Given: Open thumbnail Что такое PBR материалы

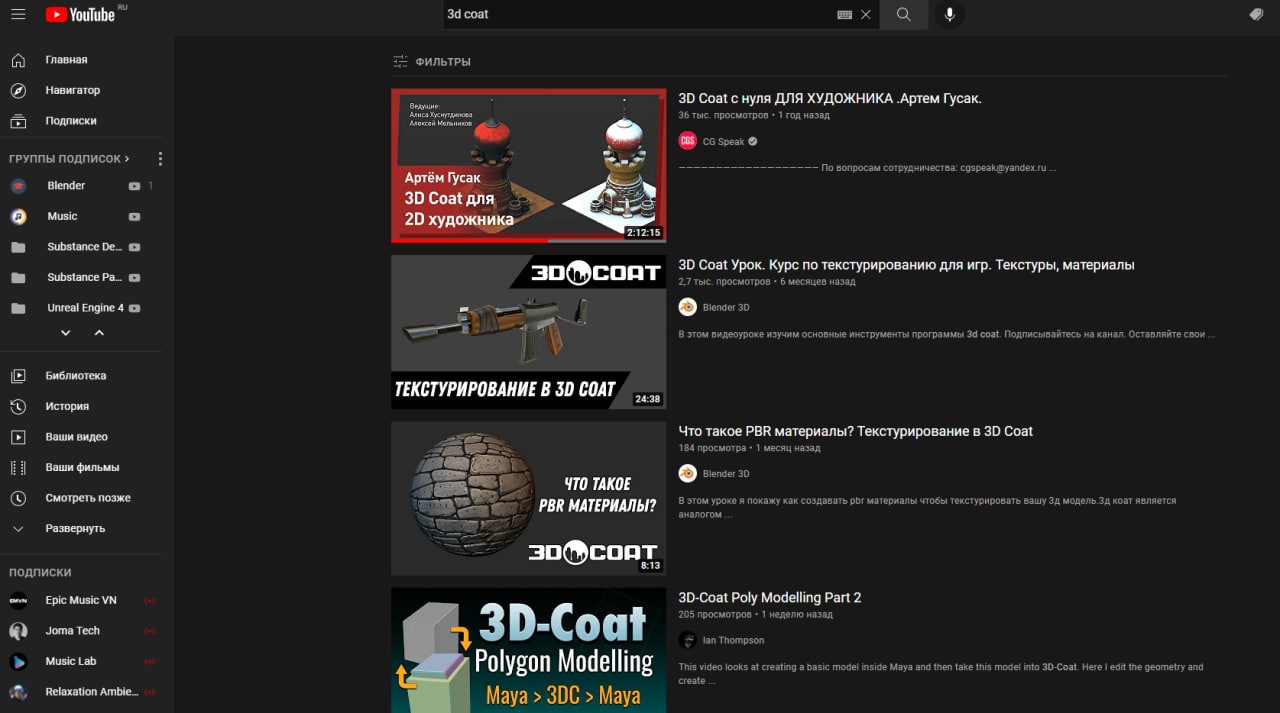Looking at the screenshot, I should [528, 498].
